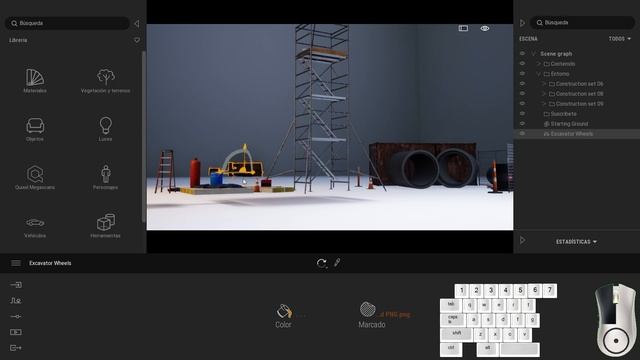
Task: Click the library panel scrollbar
Action: (x=143, y=137)
